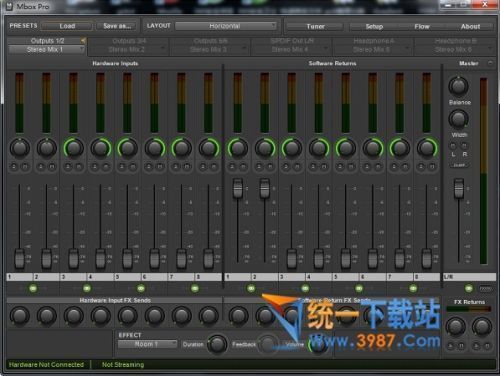This screenshot has width=500, height=376.
Task: Click the Master Balance knob
Action: pyautogui.click(x=459, y=86)
